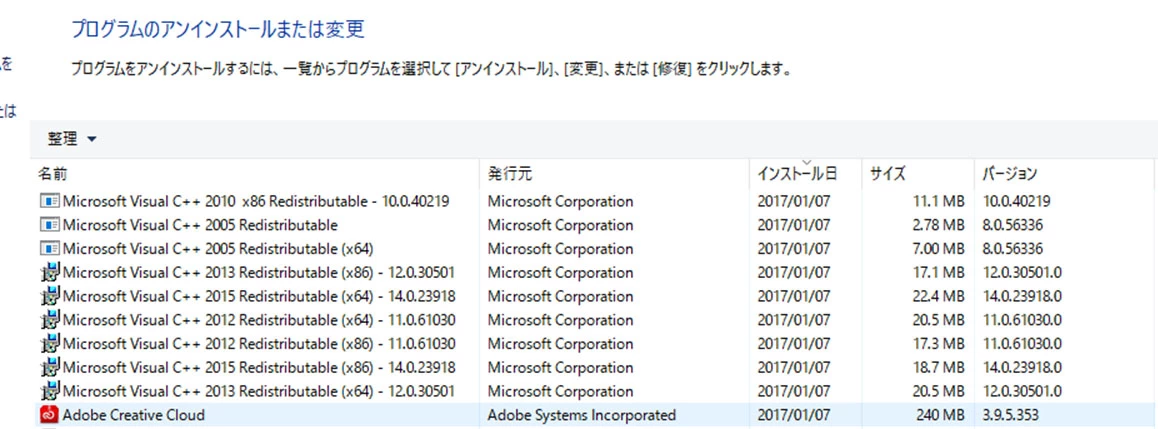This screenshot has width=1158, height=429.
Task: Click the 17.1 MB size cell
Action: coord(939,272)
